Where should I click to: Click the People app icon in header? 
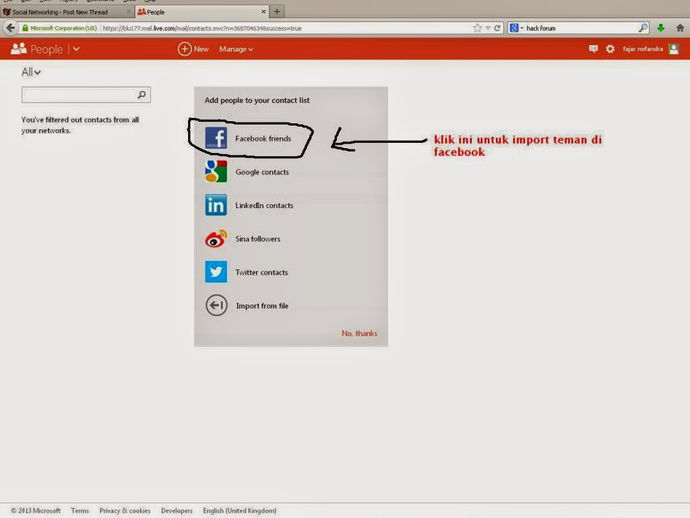click(18, 48)
